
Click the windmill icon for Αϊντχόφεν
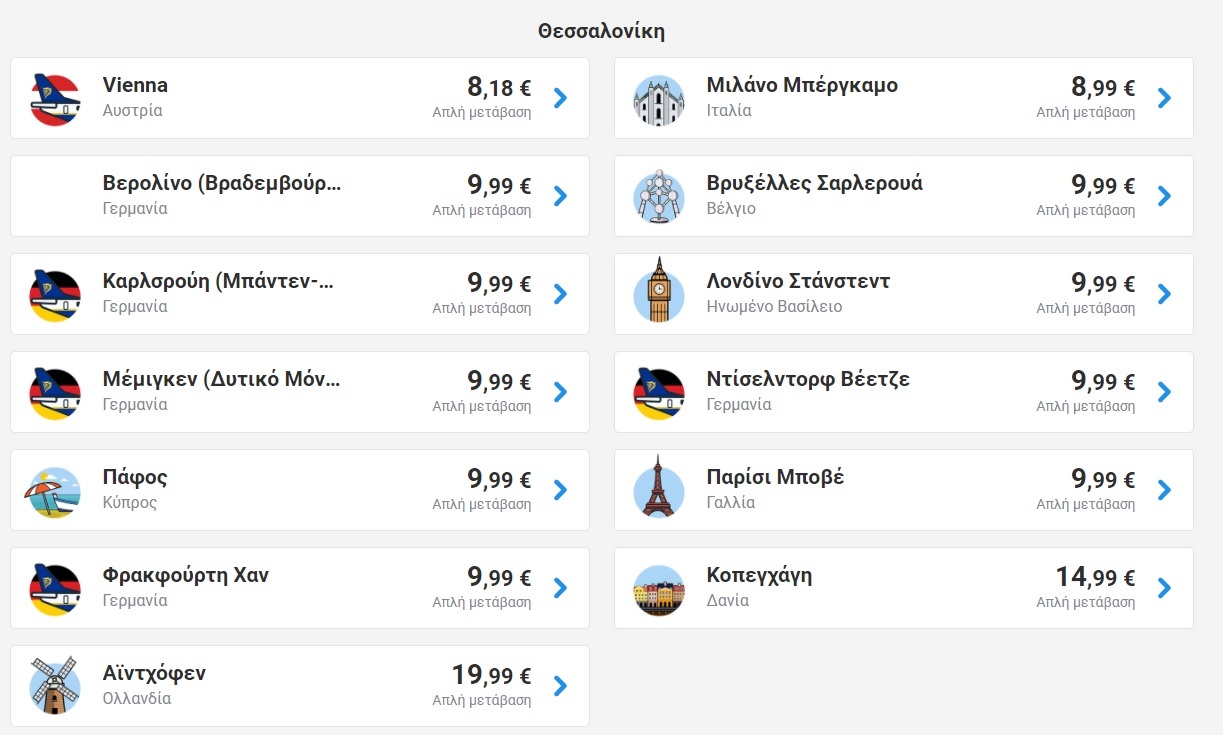pyautogui.click(x=55, y=685)
